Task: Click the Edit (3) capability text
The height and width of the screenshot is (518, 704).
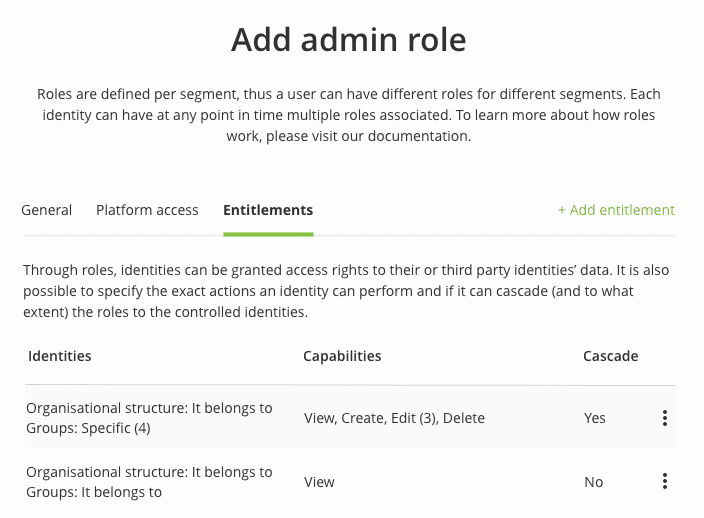Action: (x=414, y=418)
